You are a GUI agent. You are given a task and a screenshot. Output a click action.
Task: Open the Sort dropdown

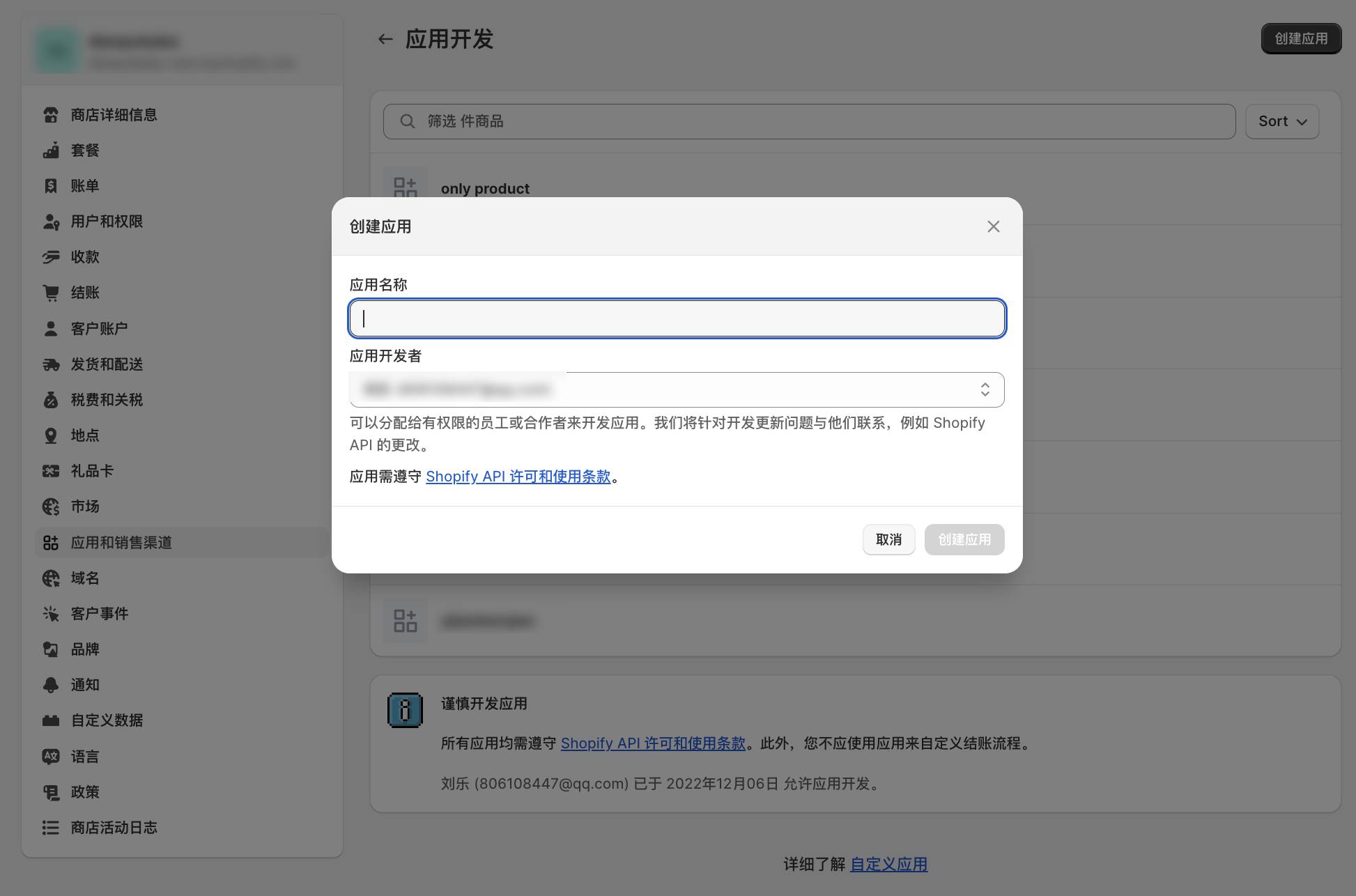click(1281, 121)
